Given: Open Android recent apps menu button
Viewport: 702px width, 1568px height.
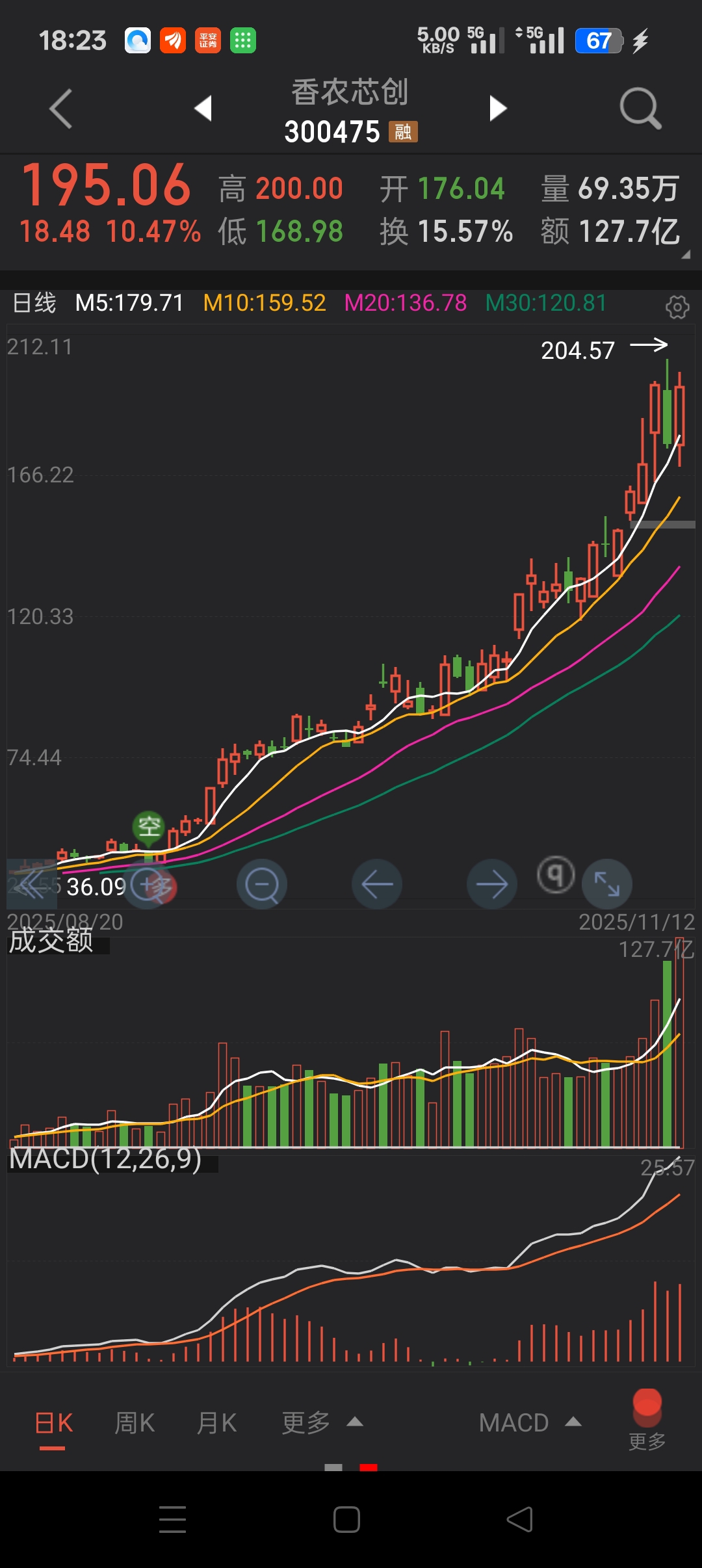Looking at the screenshot, I should point(172,1519).
